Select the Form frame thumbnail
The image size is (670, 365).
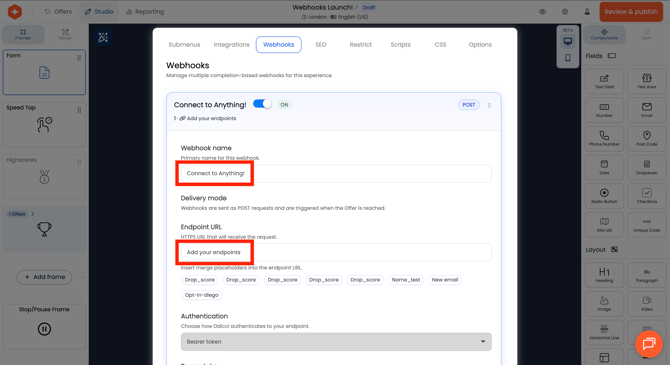pos(44,72)
